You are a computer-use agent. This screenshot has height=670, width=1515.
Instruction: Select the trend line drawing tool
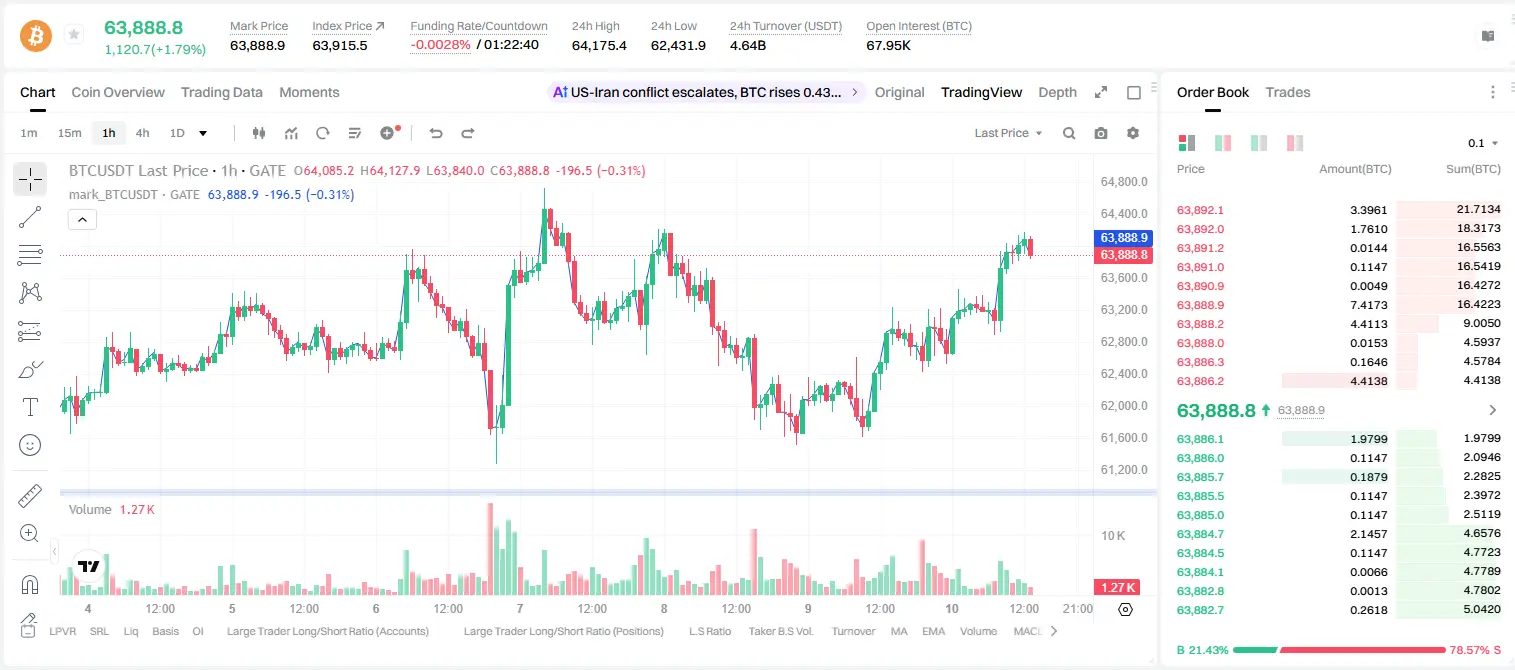[30, 217]
